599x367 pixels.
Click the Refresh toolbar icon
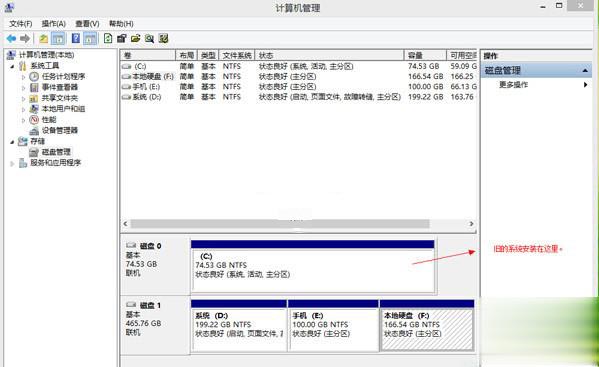coord(108,39)
